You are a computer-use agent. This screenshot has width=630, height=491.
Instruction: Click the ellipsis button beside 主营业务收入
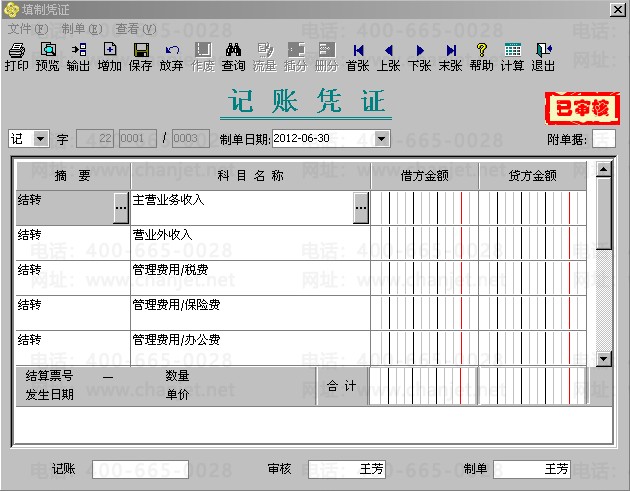tap(361, 207)
